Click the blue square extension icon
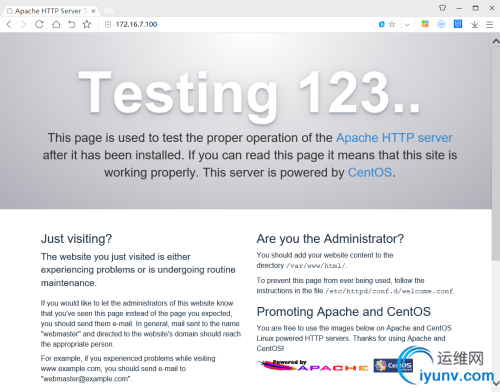Viewport: 500px width, 392px height. click(x=458, y=24)
